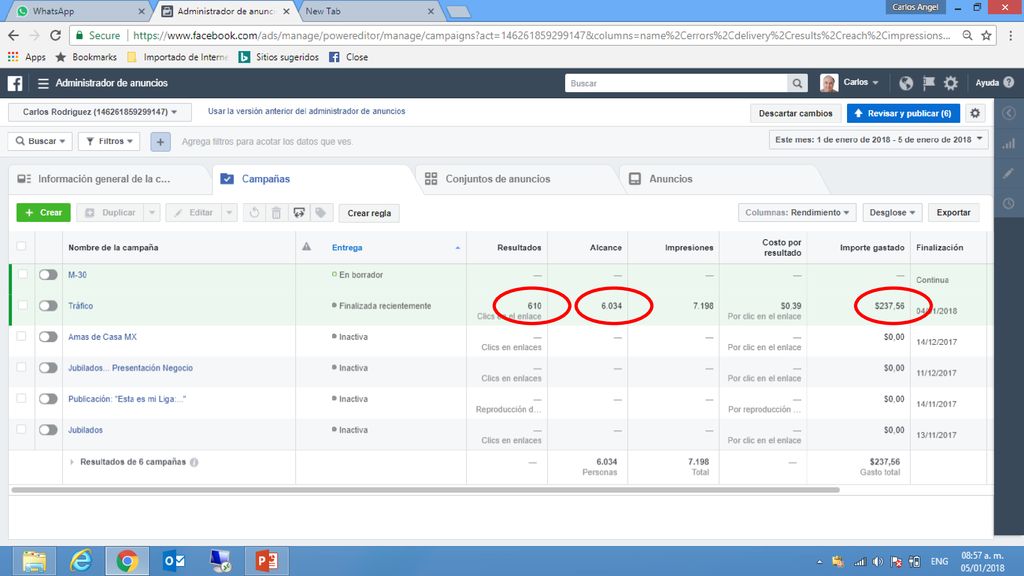This screenshot has height=576, width=1024.
Task: Add a filter with the plus button
Action: pos(160,142)
